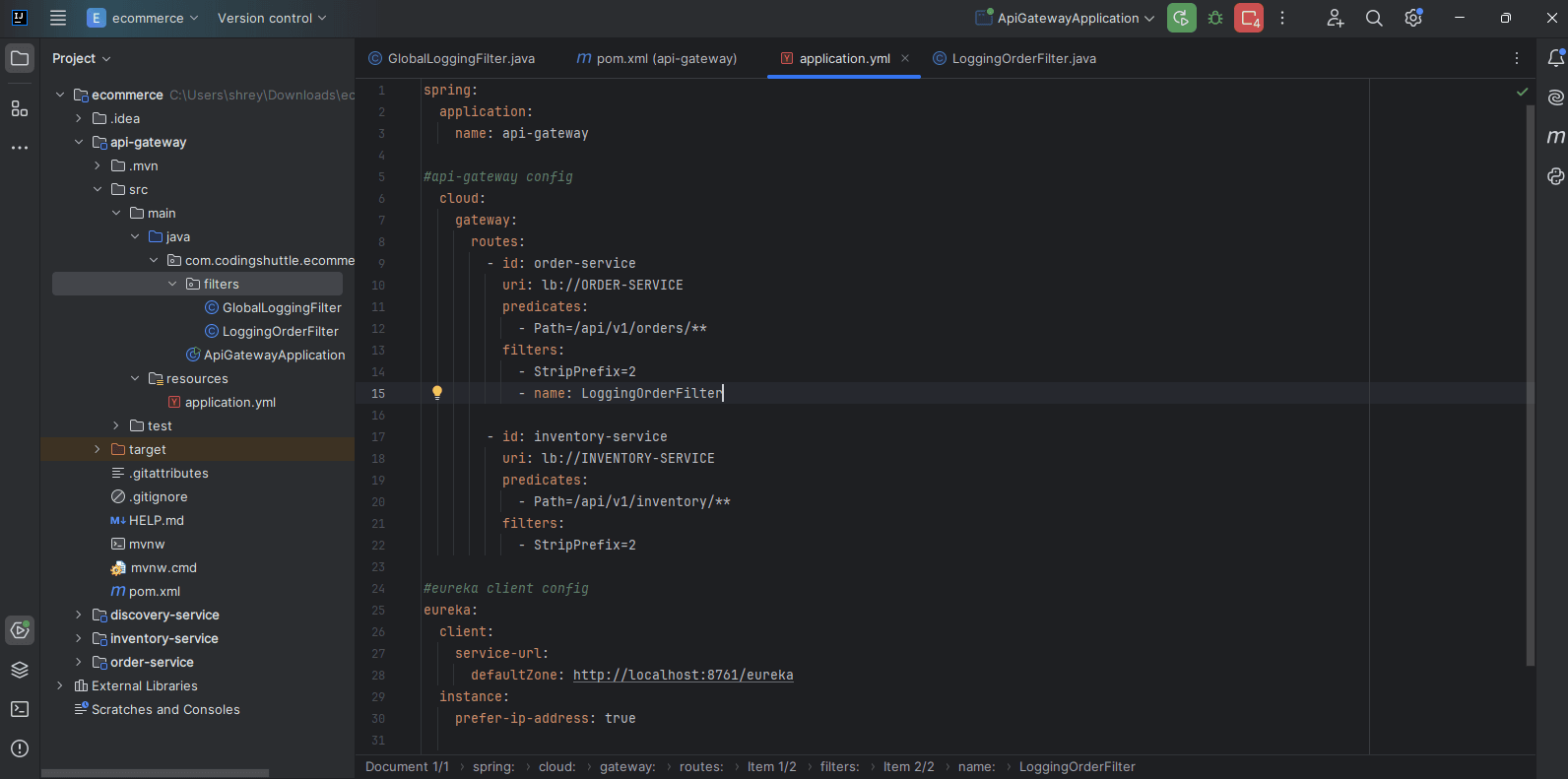
Task: Debug ApiGatewayApplication with bug icon
Action: click(x=1215, y=18)
